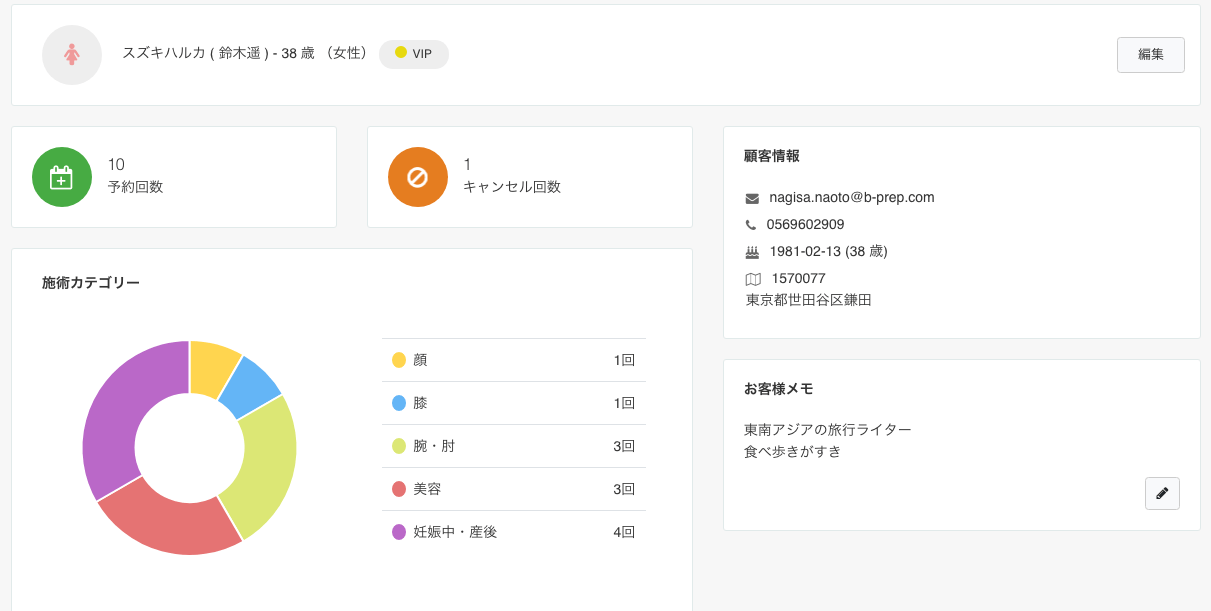Click the female customer avatar icon

click(71, 54)
